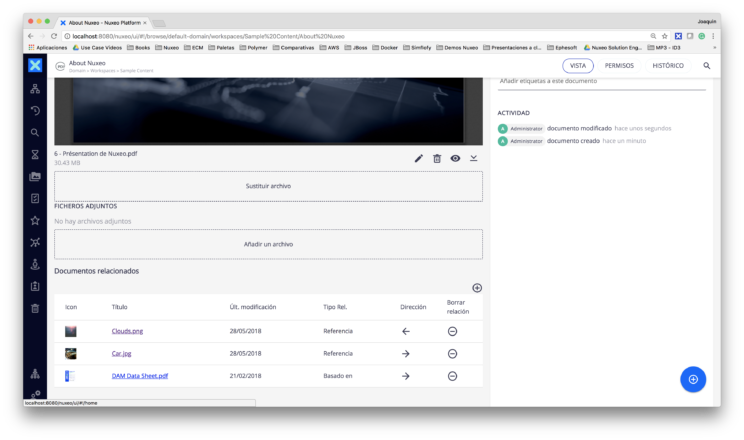Click the Añadir un archivo drop zone
Screen dimensions: 744x440
click(268, 244)
